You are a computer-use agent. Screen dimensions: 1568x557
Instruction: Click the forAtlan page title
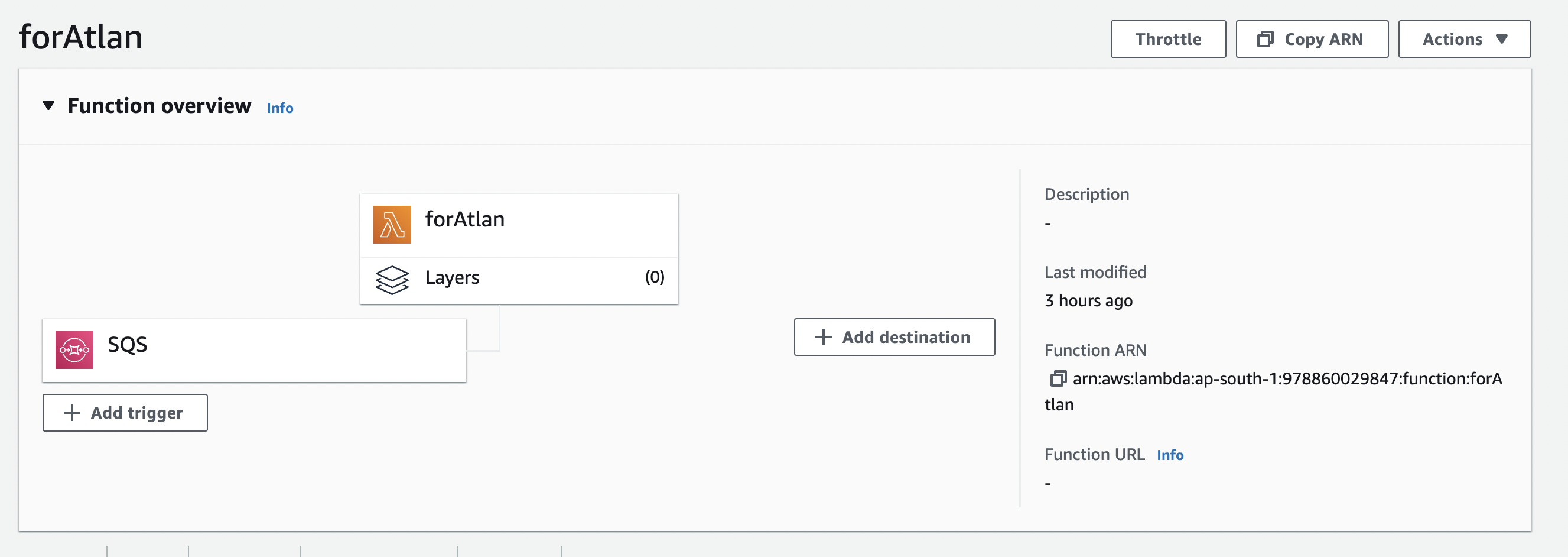pos(81,37)
